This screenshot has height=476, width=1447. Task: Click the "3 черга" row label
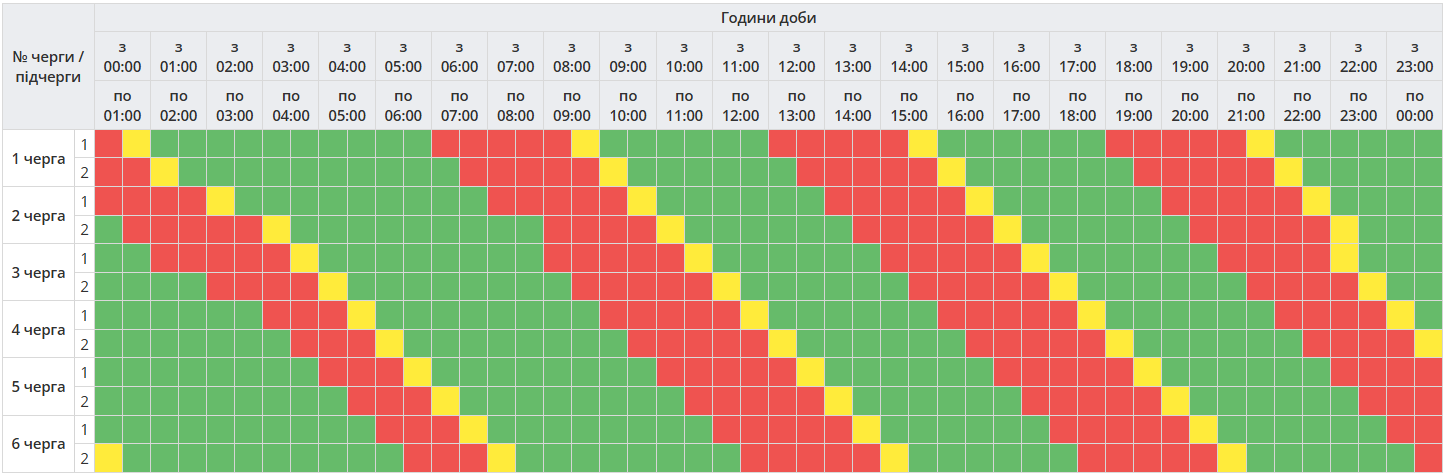pyautogui.click(x=39, y=273)
